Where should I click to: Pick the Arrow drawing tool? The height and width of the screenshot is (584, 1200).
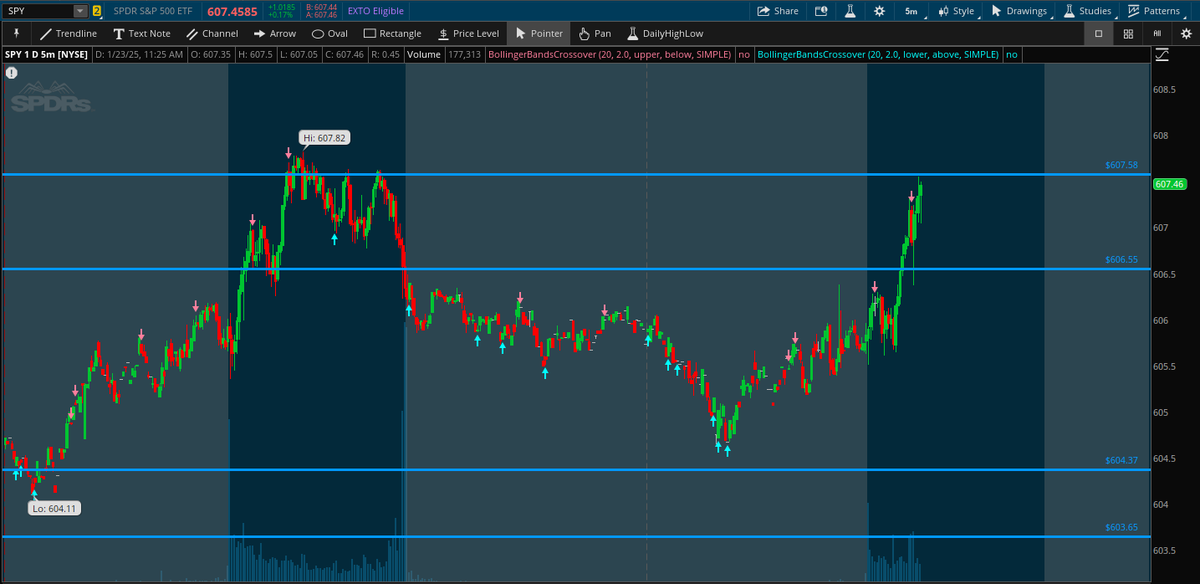click(x=273, y=33)
